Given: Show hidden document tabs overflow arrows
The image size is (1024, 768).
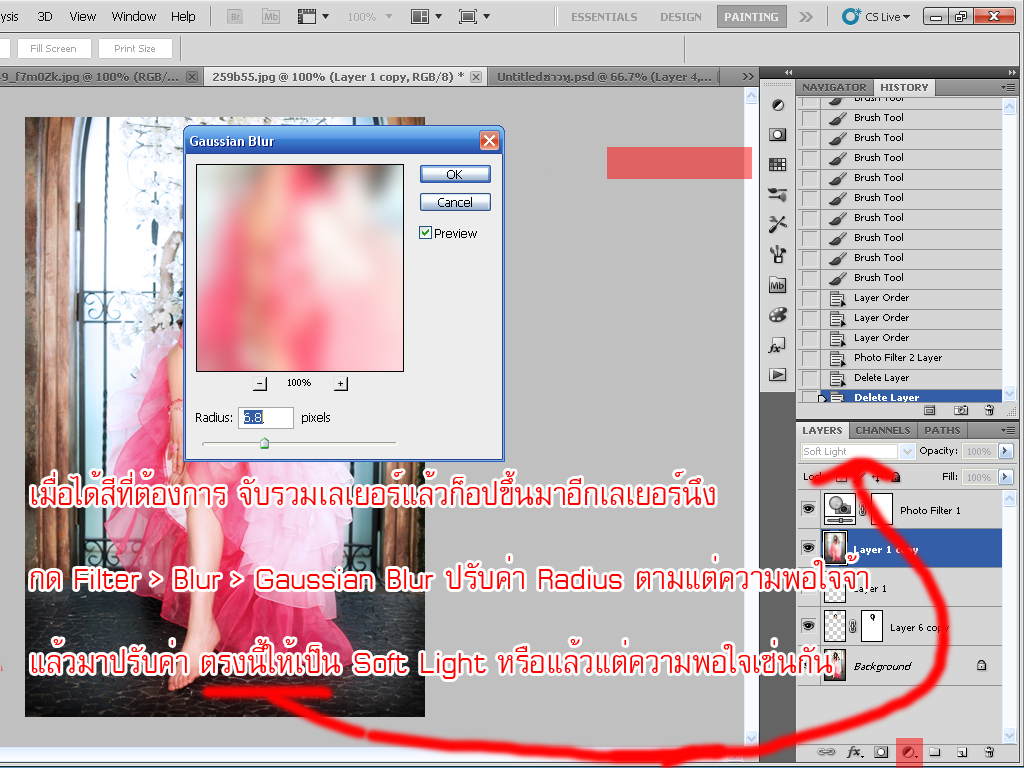Looking at the screenshot, I should point(748,77).
